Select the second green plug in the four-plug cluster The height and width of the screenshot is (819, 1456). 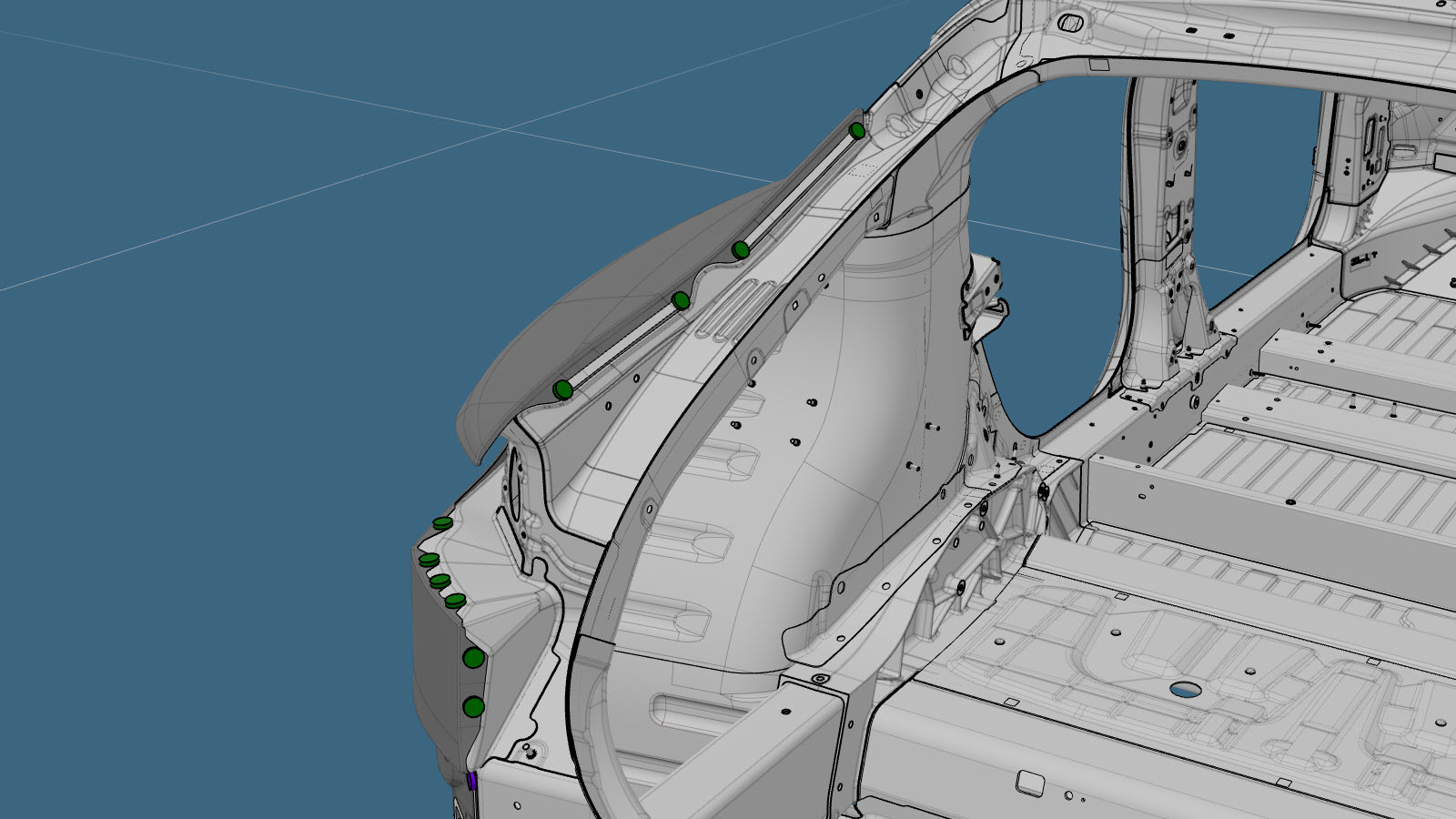[x=430, y=560]
